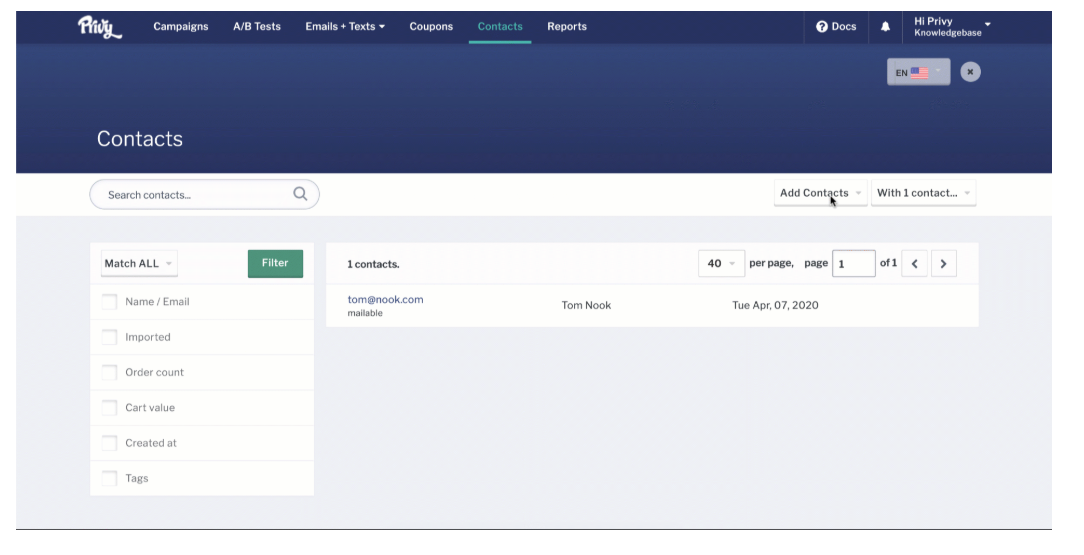Viewport: 1084px width, 555px height.
Task: Go to the next contacts page
Action: pos(944,263)
